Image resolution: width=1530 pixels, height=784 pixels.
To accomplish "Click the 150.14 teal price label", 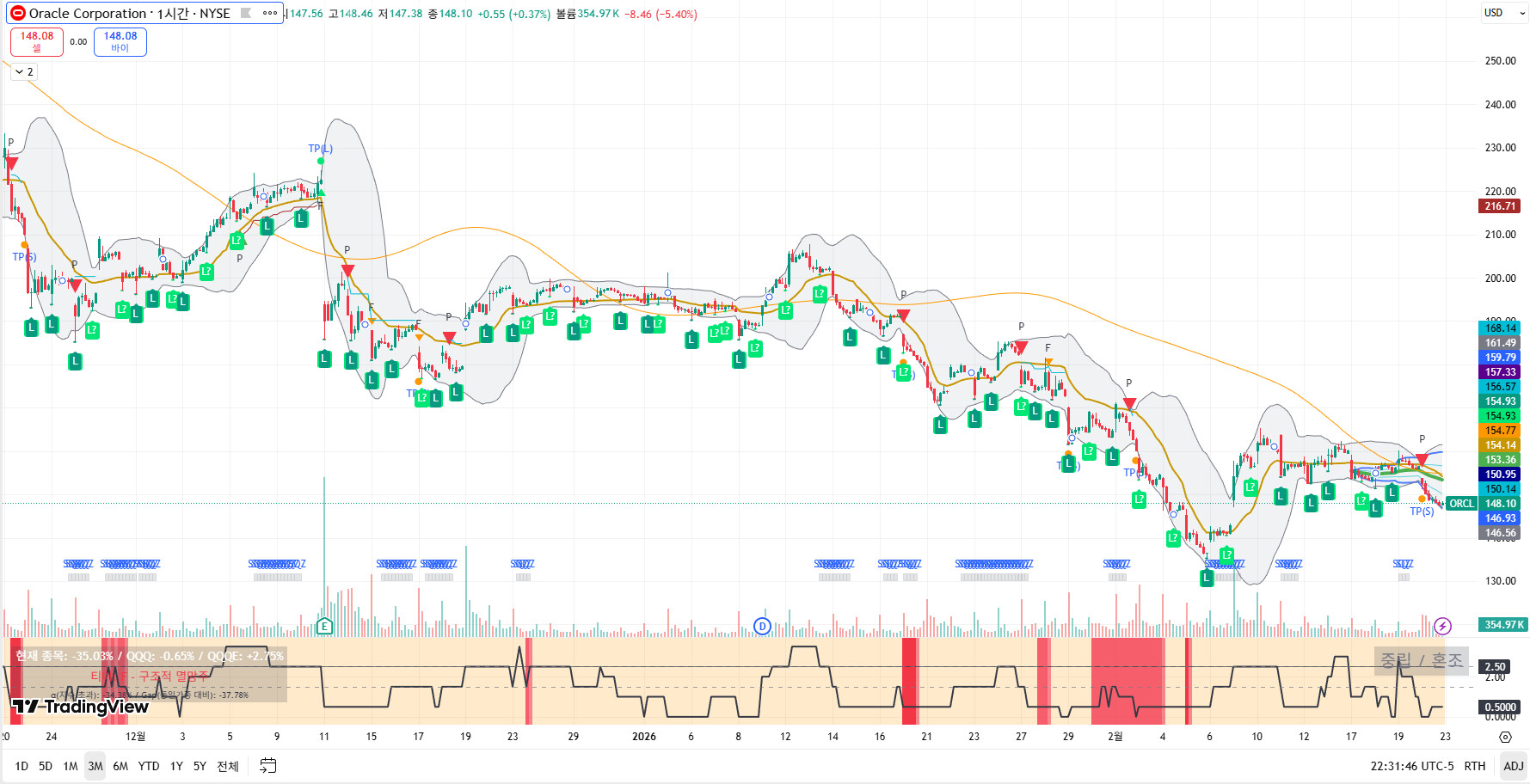I will pyautogui.click(x=1500, y=489).
